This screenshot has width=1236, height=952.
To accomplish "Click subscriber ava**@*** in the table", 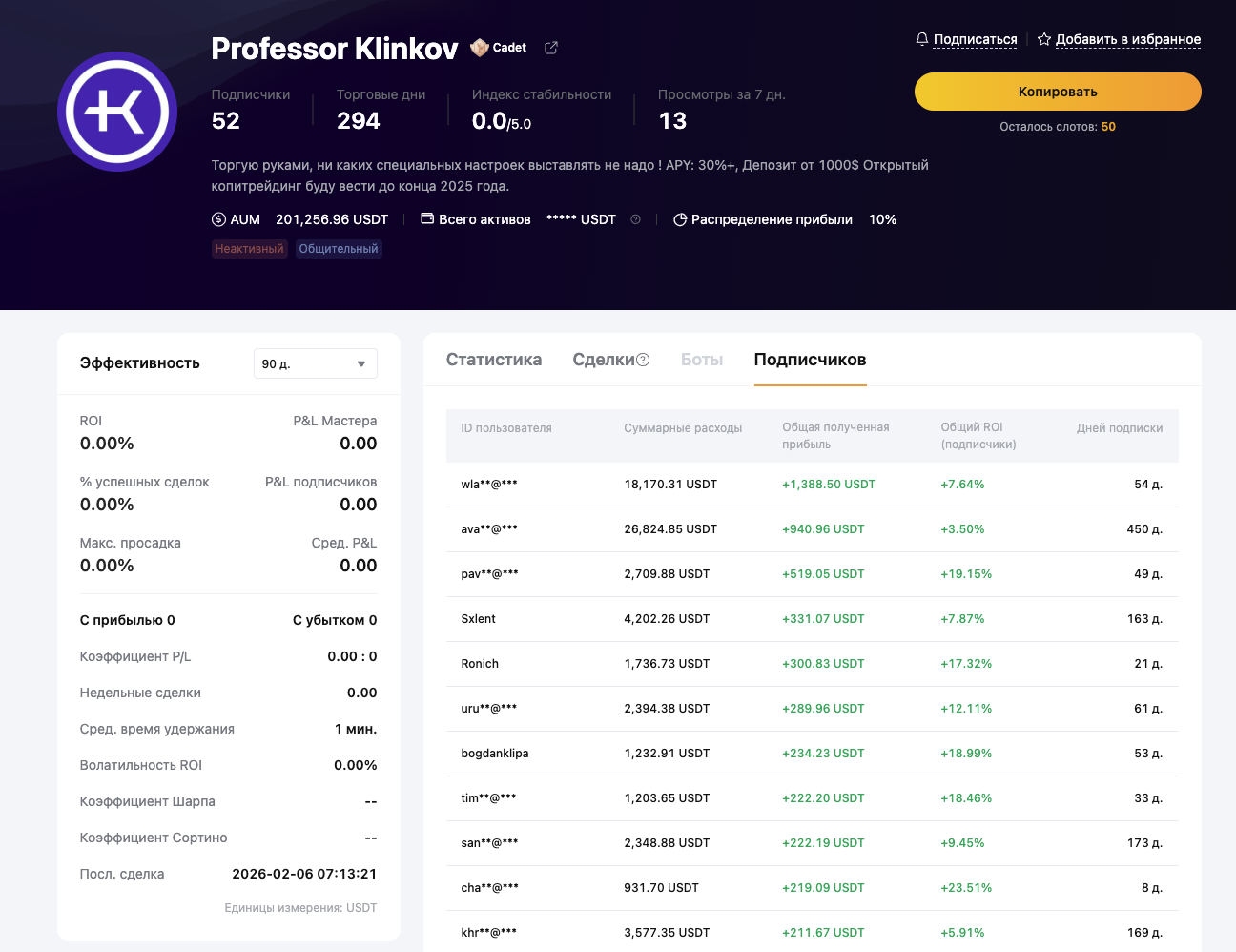I will tap(489, 529).
